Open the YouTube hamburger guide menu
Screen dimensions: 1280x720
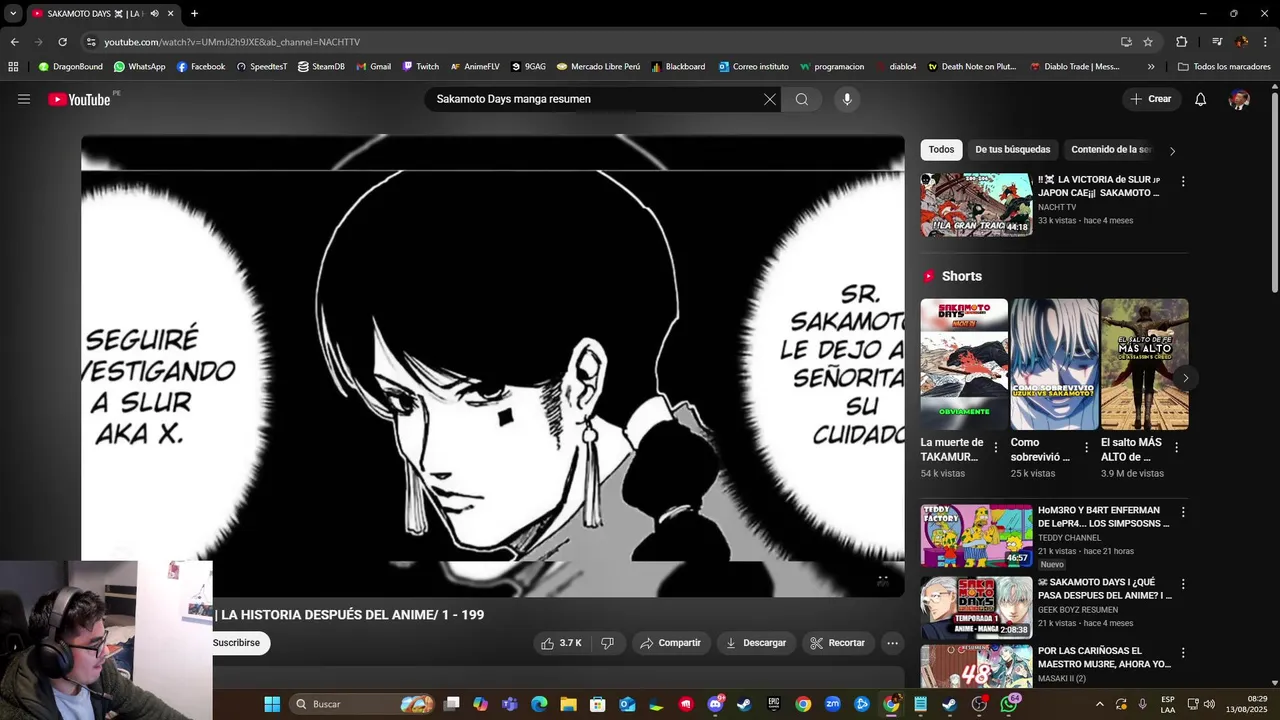24,99
